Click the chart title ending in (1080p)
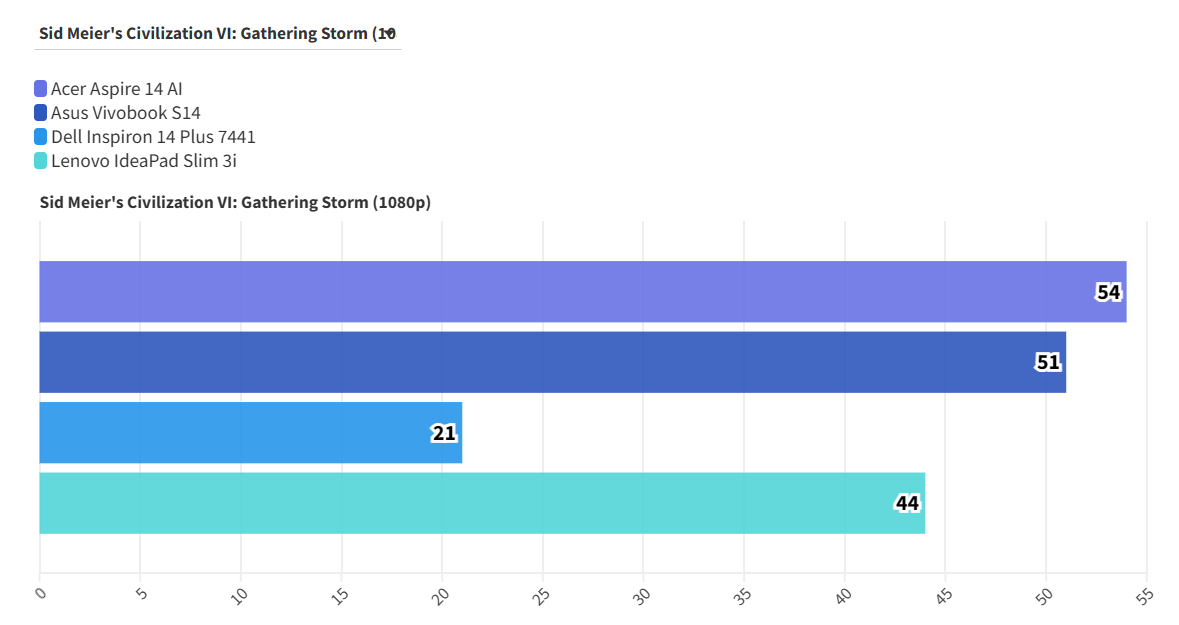 pyautogui.click(x=235, y=202)
